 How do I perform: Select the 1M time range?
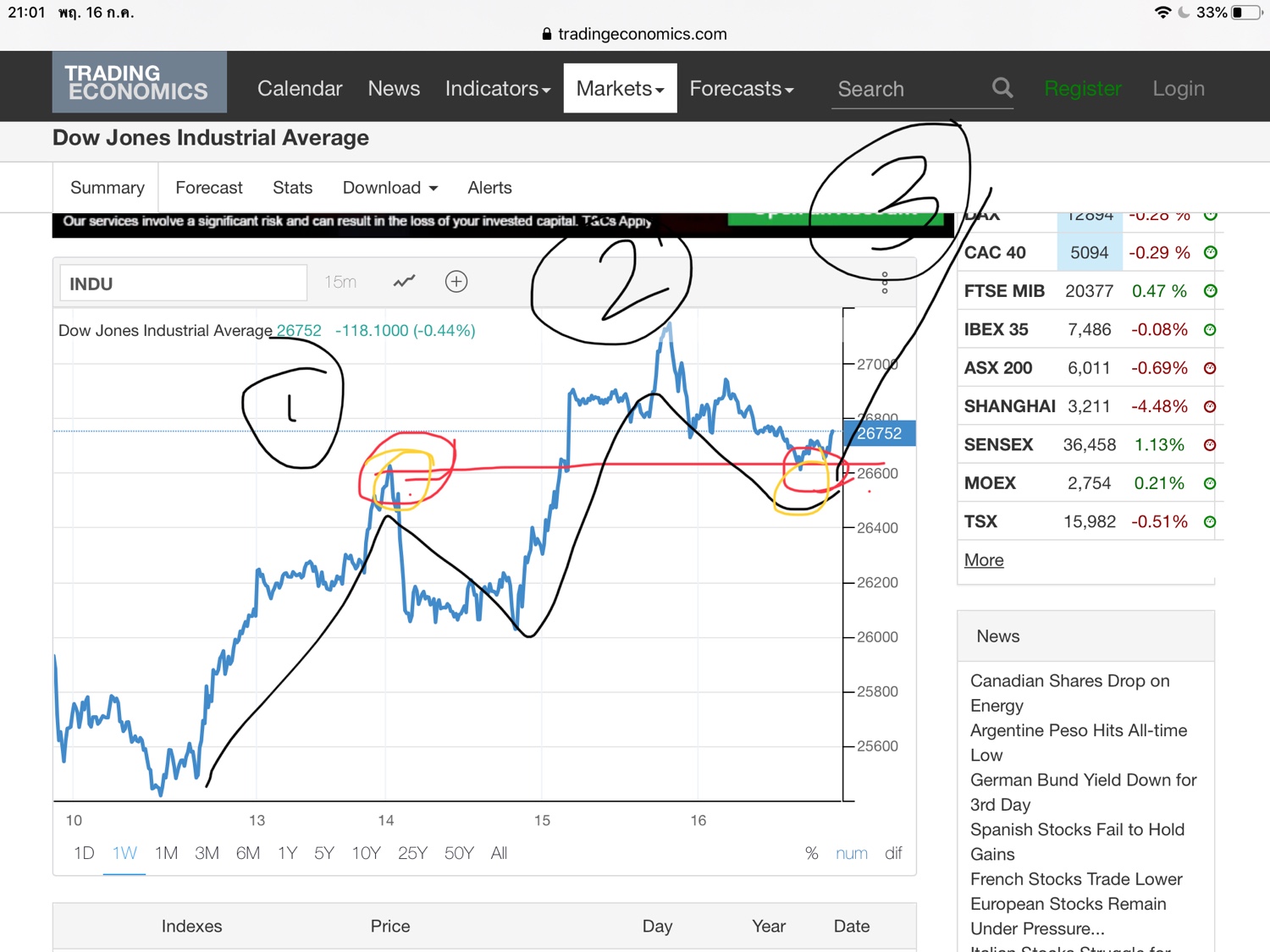tap(166, 853)
